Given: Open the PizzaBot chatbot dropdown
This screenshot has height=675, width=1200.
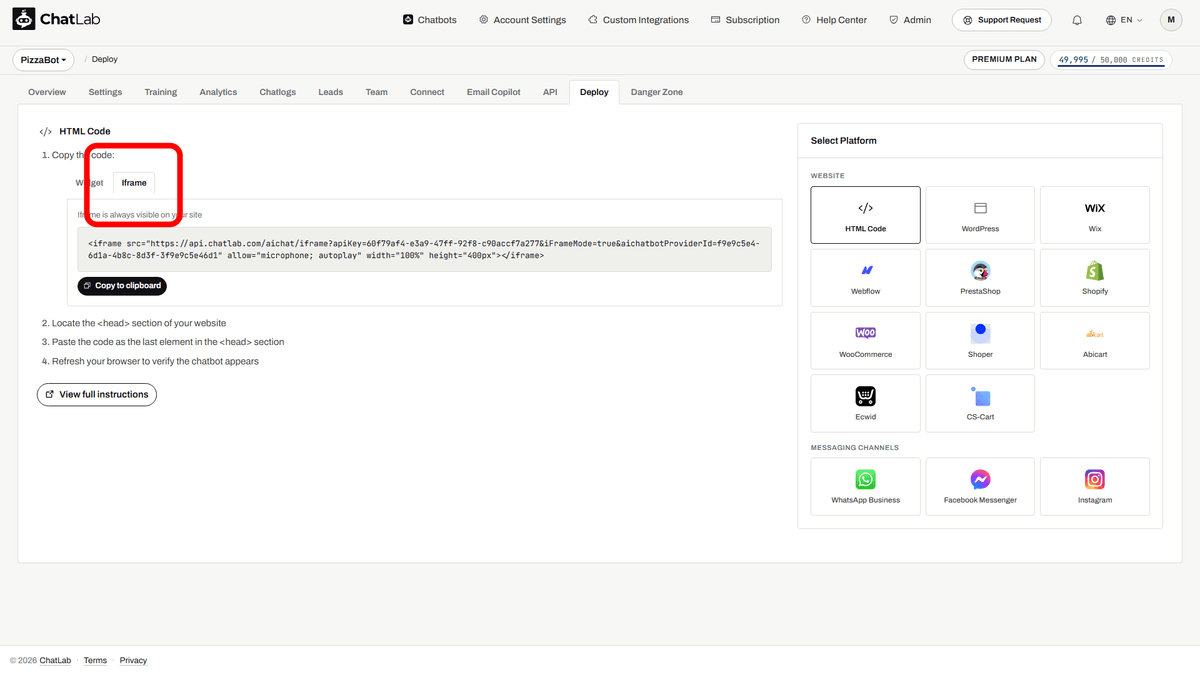Looking at the screenshot, I should (x=44, y=60).
